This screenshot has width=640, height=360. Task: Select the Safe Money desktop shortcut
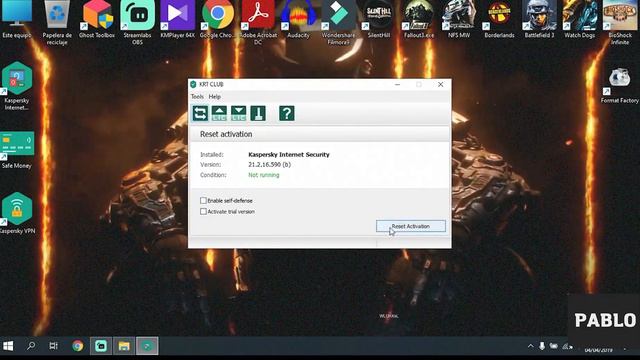click(x=17, y=150)
